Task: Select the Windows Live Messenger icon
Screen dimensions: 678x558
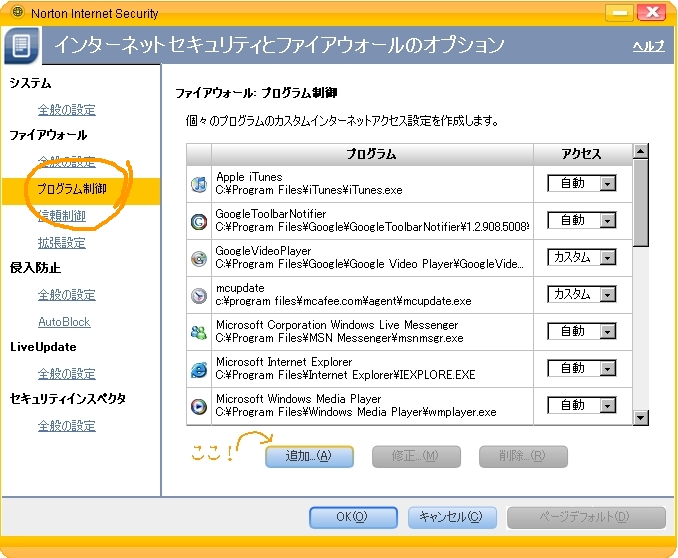Action: 198,332
